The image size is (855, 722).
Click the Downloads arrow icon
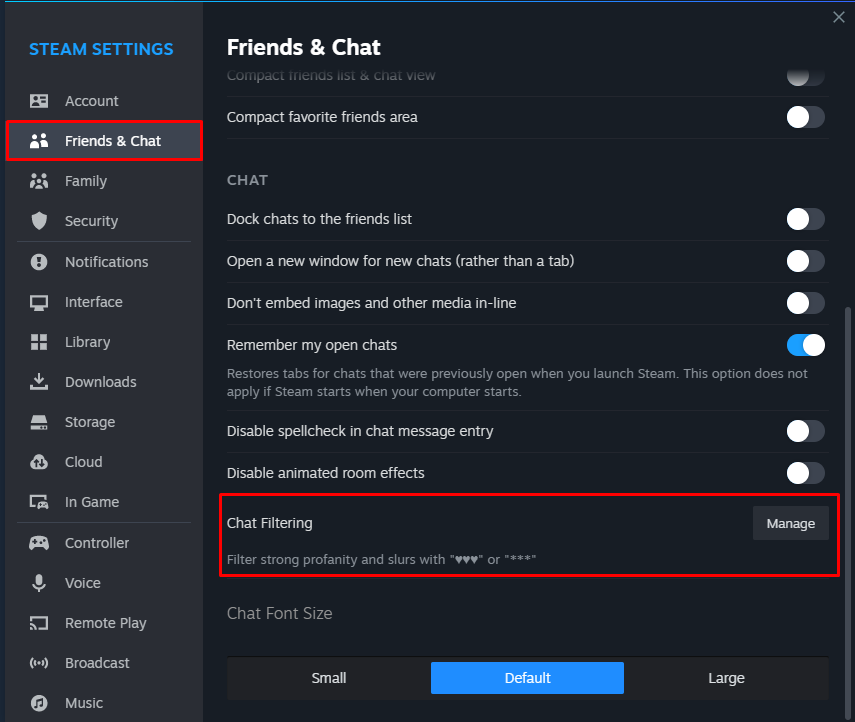pos(39,382)
